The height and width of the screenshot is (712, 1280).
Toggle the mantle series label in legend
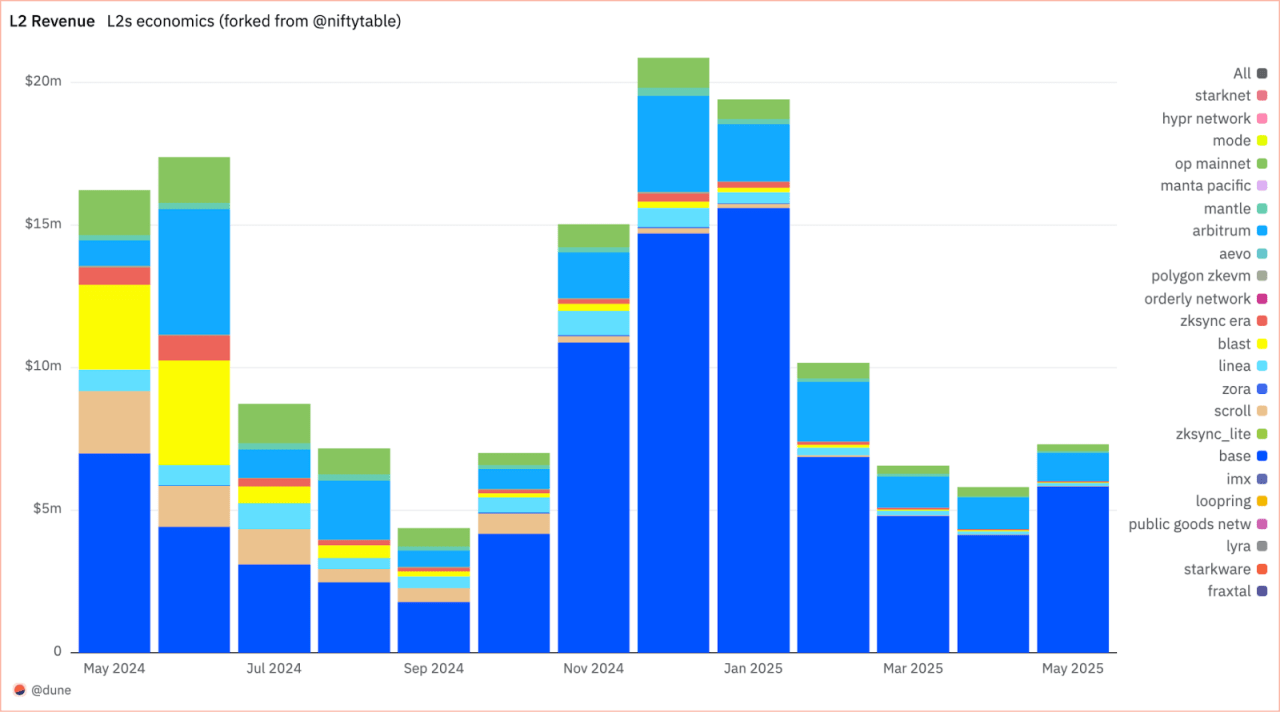click(1227, 209)
